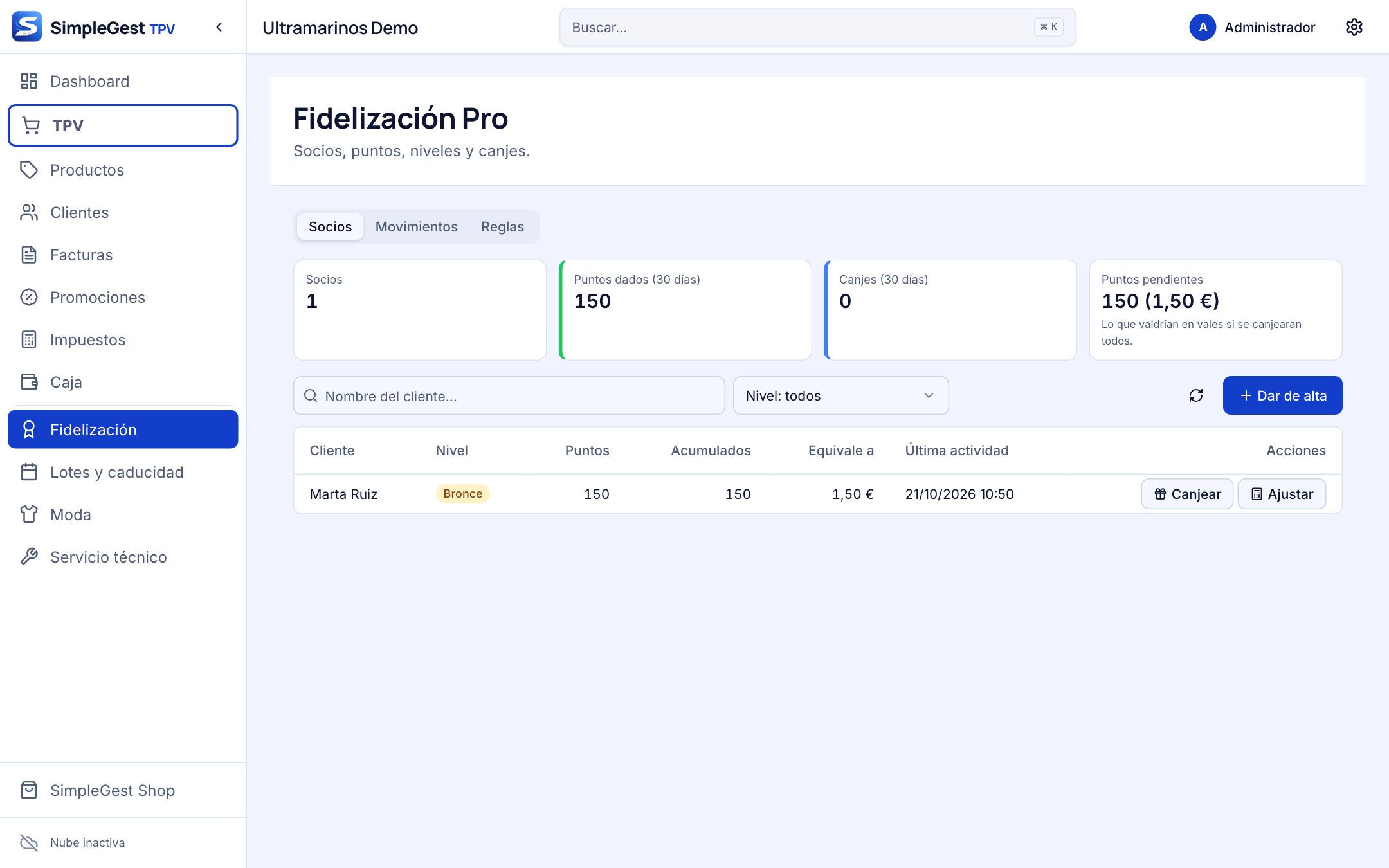Open settings gear in top bar

tap(1354, 27)
